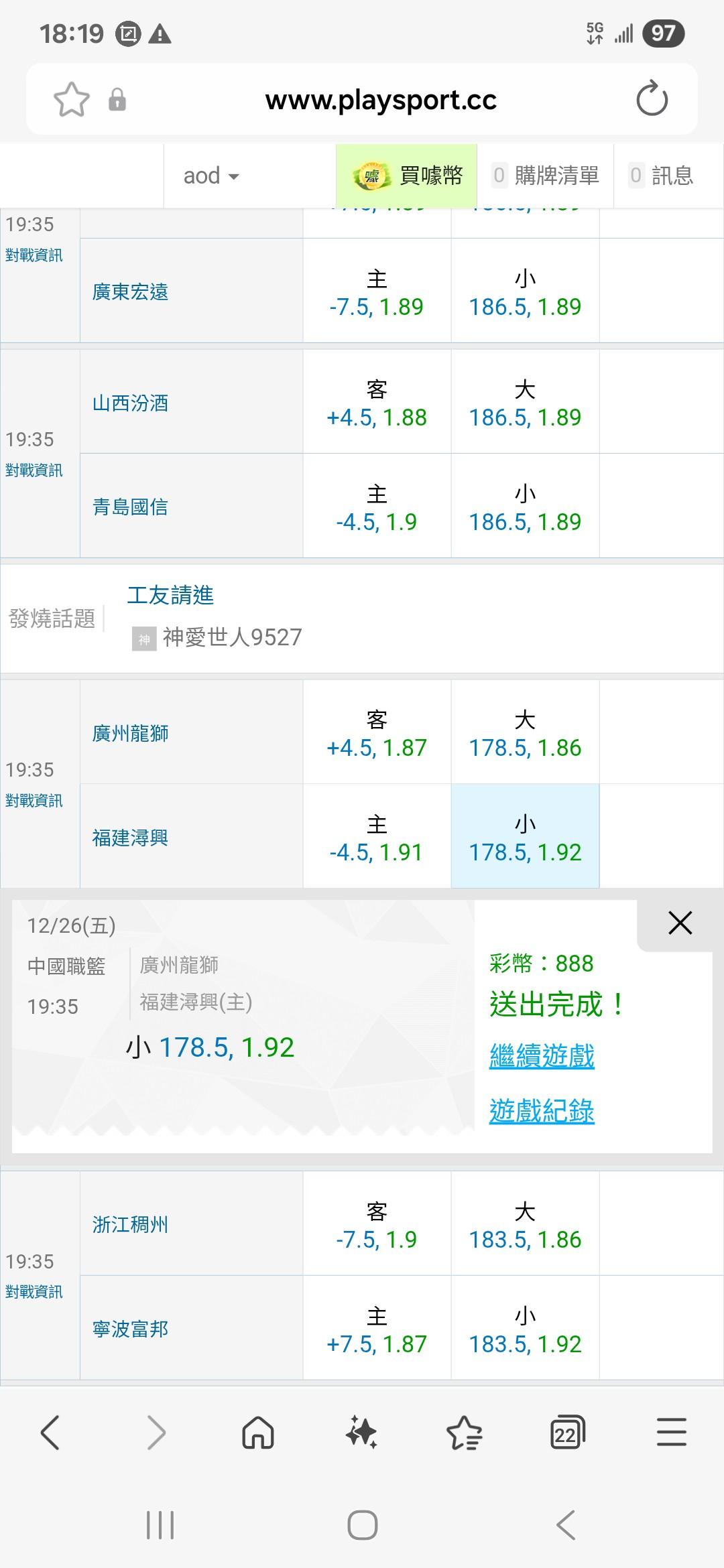The width and height of the screenshot is (724, 1568).
Task: Click the 繼續遊戲 link
Action: 542,1056
